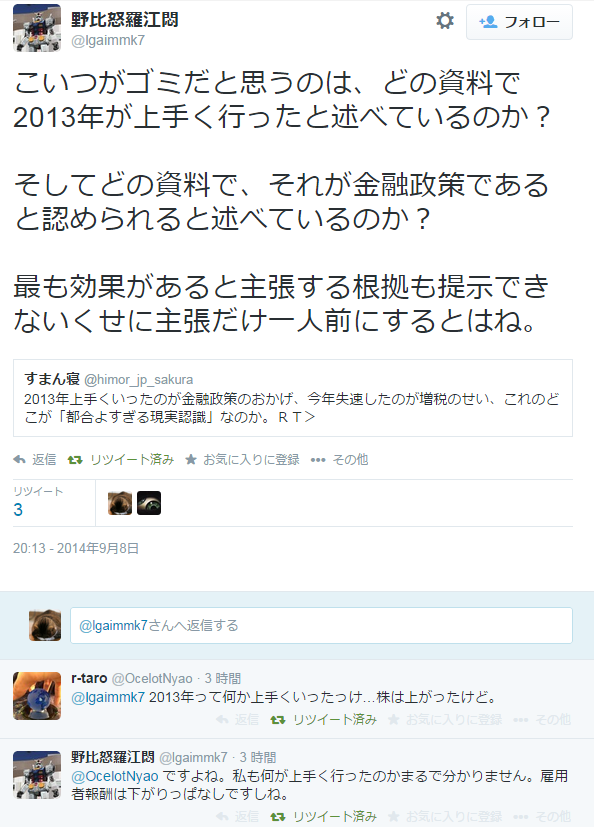Image resolution: width=594 pixels, height=827 pixels.
Task: Open the @OcelotNyao username link in r-taro's reply
Action: tap(152, 678)
